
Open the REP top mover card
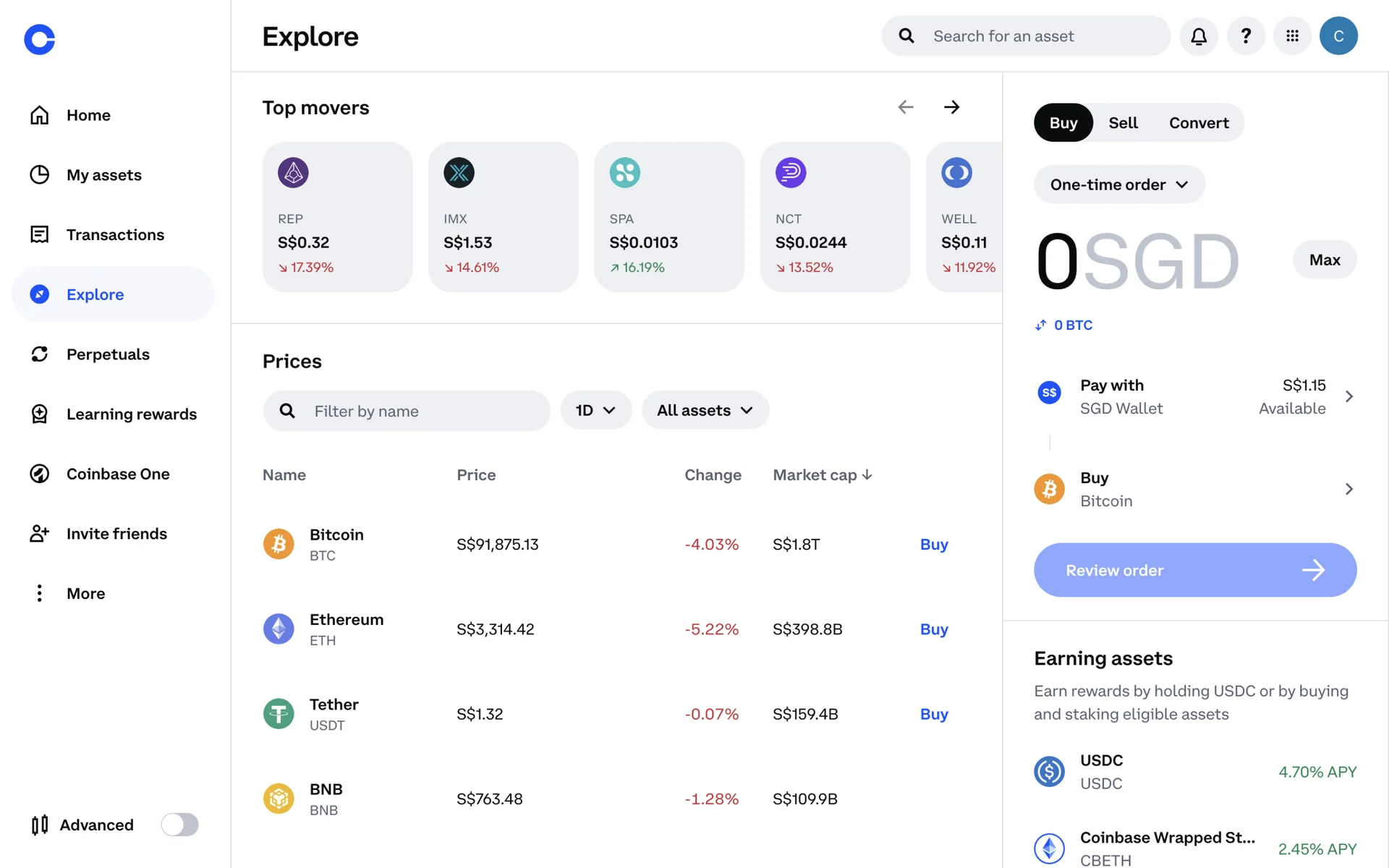coord(338,217)
